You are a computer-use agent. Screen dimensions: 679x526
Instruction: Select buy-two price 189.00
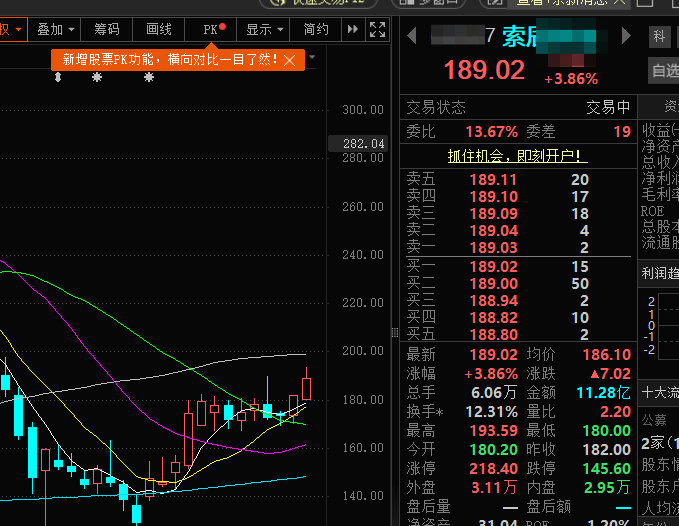(494, 284)
